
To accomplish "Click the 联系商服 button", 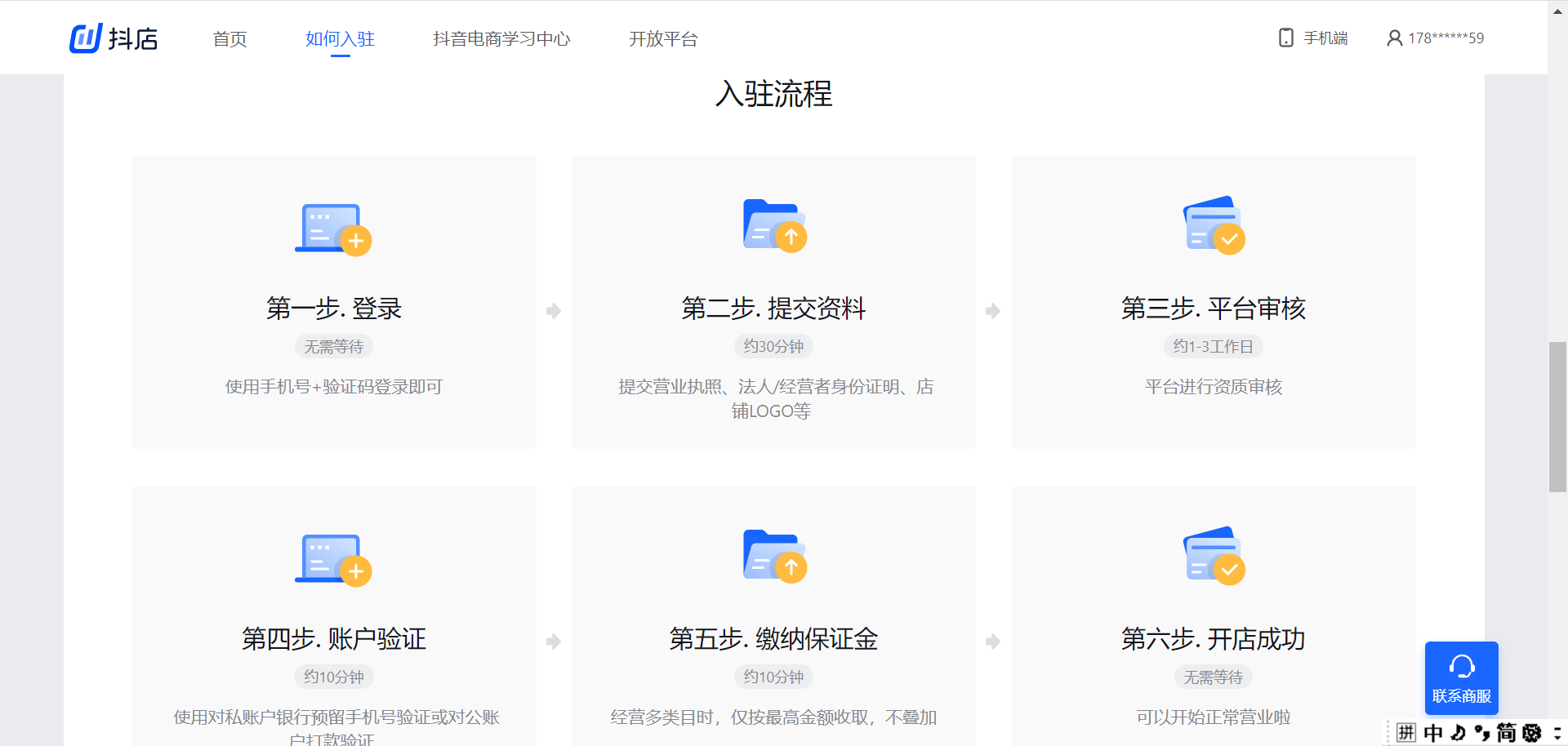I will point(1462,678).
